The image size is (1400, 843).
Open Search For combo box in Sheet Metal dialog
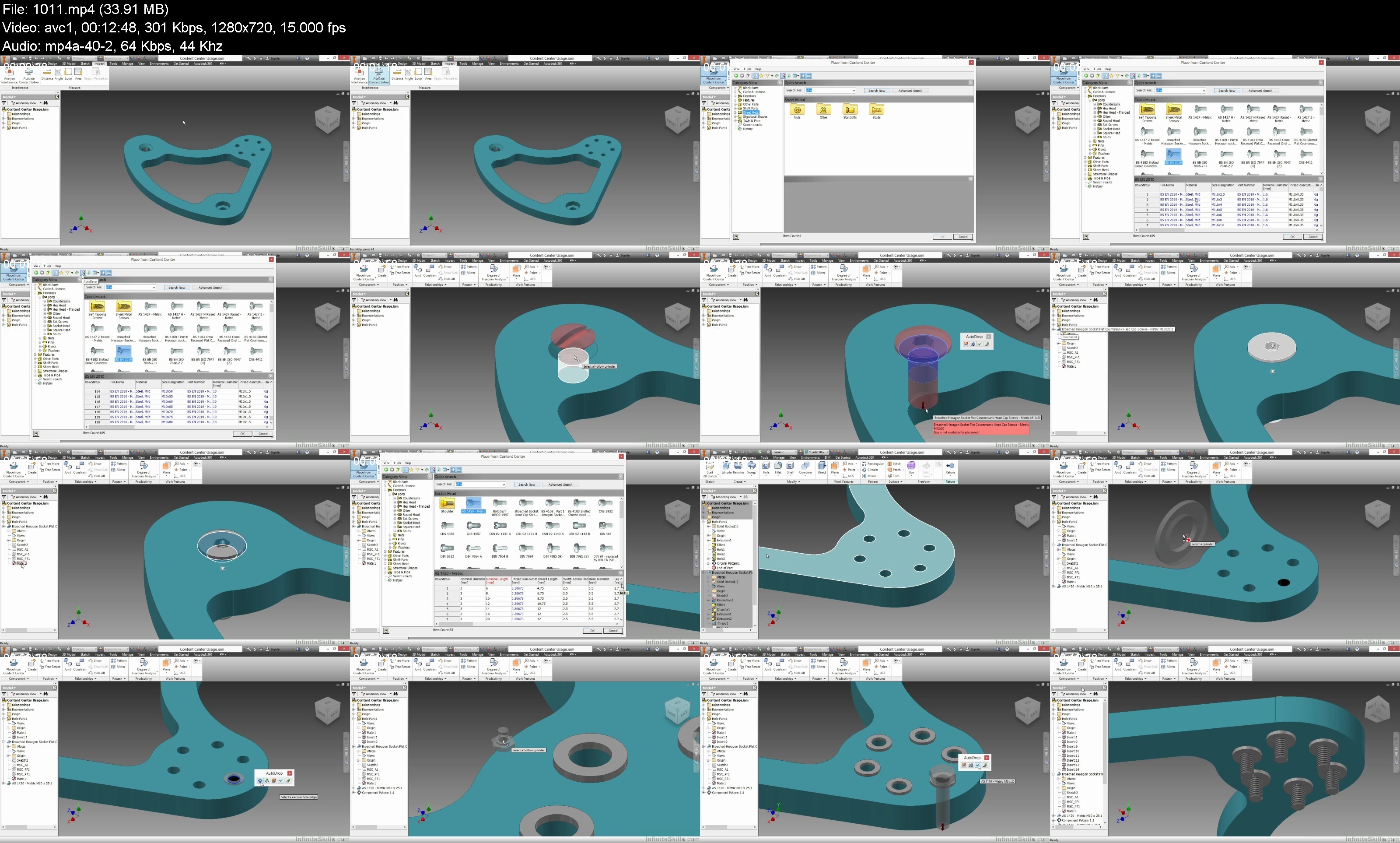coord(830,91)
